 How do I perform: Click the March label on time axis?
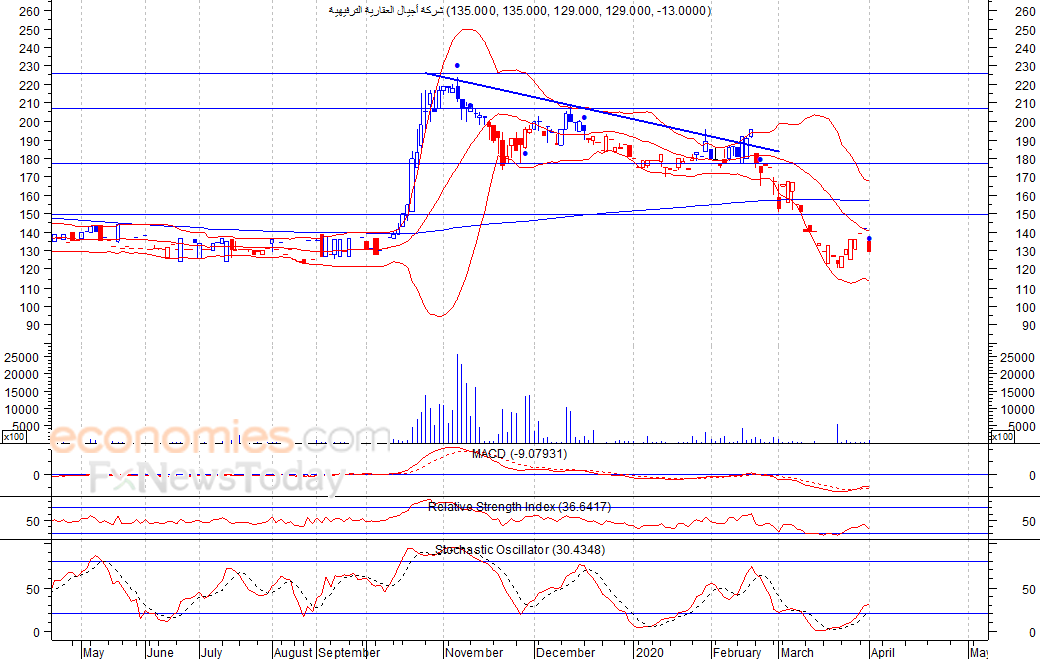tap(797, 652)
